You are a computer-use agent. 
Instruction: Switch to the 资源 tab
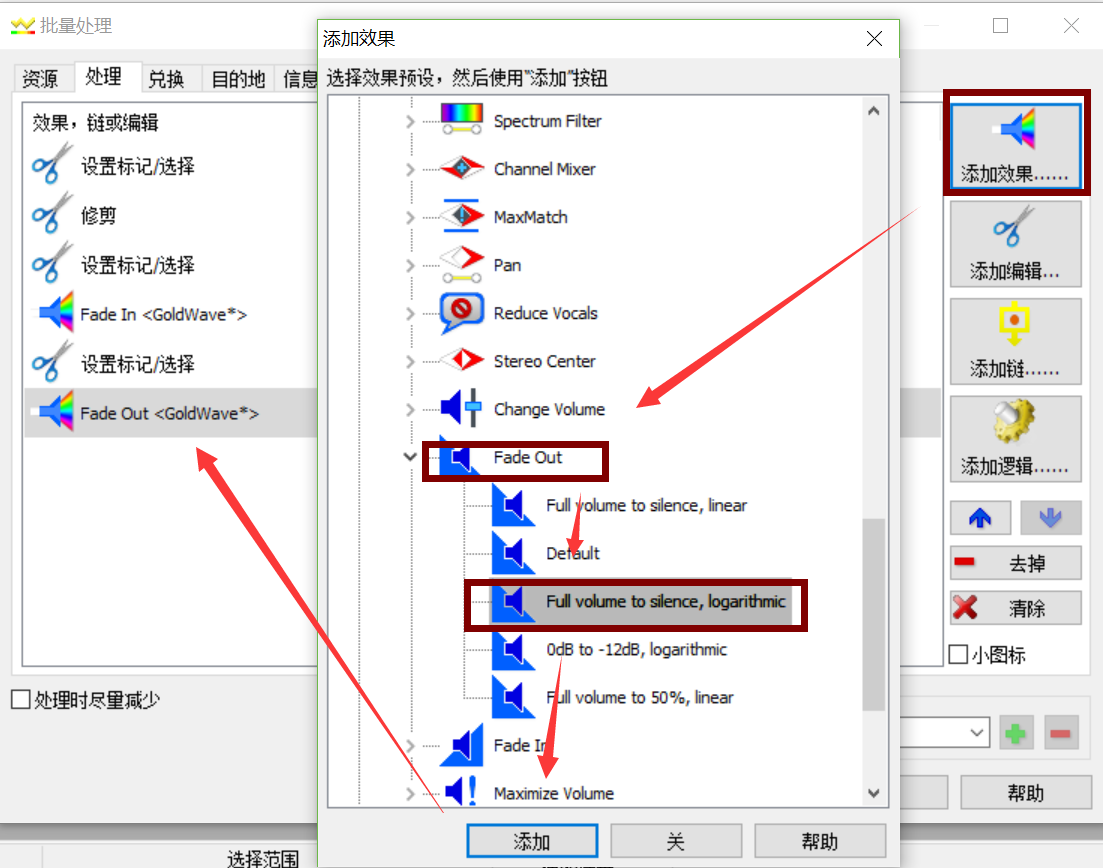[40, 79]
